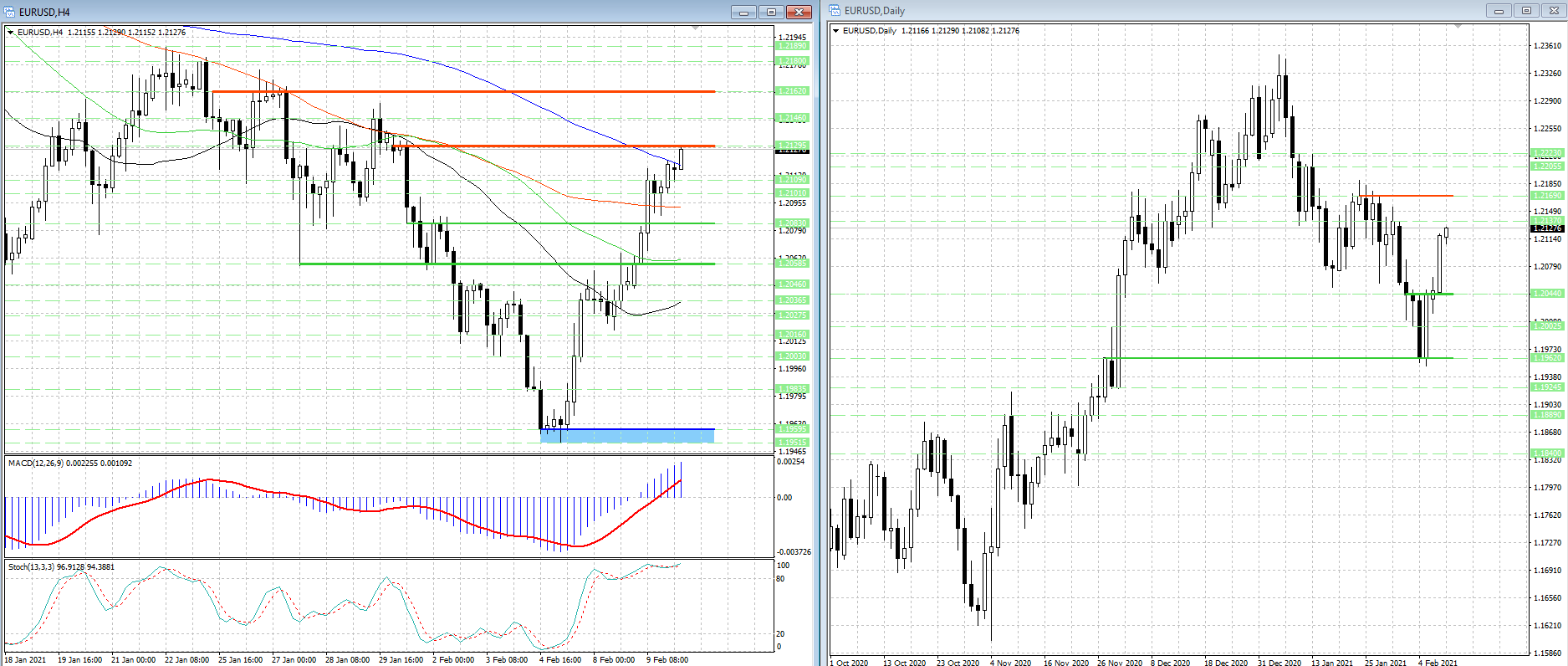Click the chart shift triangle in H4 chart
1568x666 pixels.
click(696, 28)
